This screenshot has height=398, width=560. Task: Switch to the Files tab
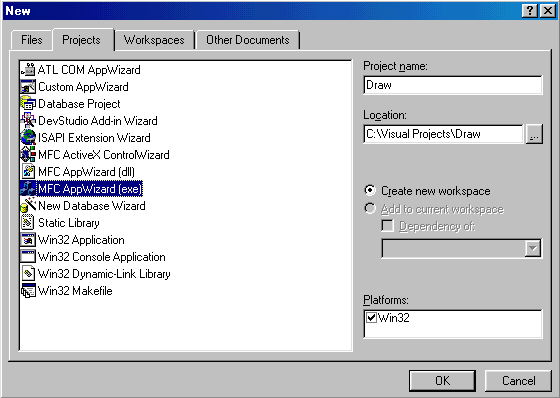click(x=32, y=40)
